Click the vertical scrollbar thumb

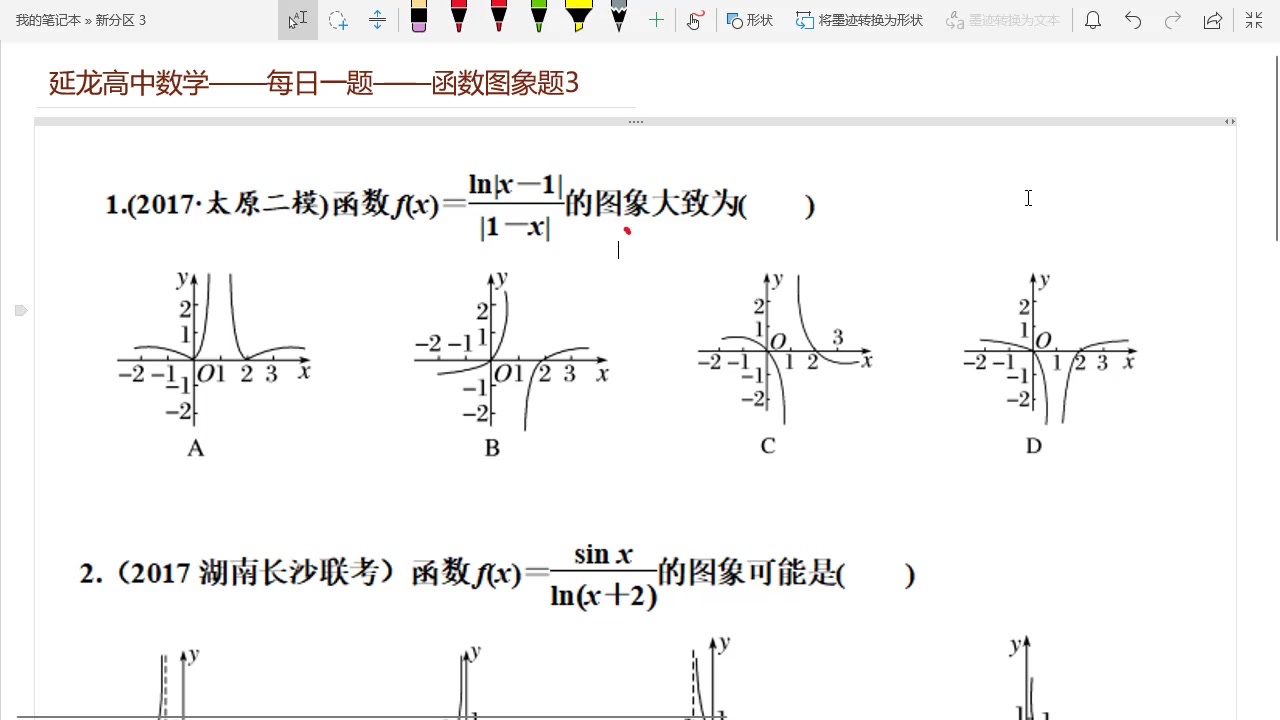pyautogui.click(x=1276, y=148)
